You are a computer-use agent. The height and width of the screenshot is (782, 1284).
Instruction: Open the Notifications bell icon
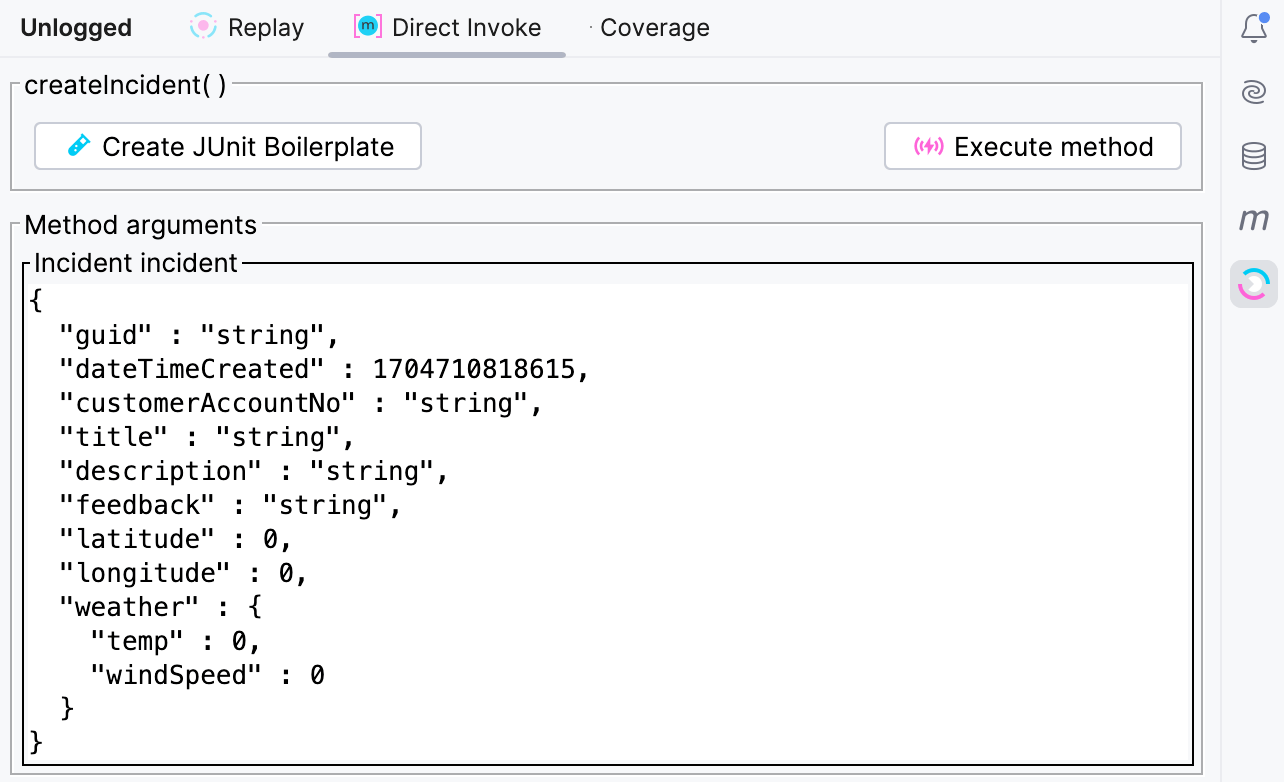1254,28
